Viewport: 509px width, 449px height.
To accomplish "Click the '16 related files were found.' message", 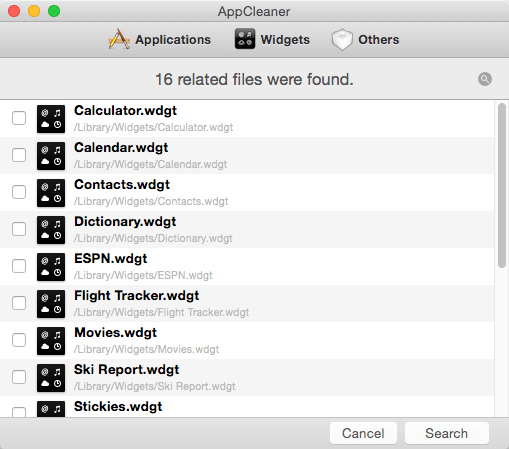I will 254,79.
